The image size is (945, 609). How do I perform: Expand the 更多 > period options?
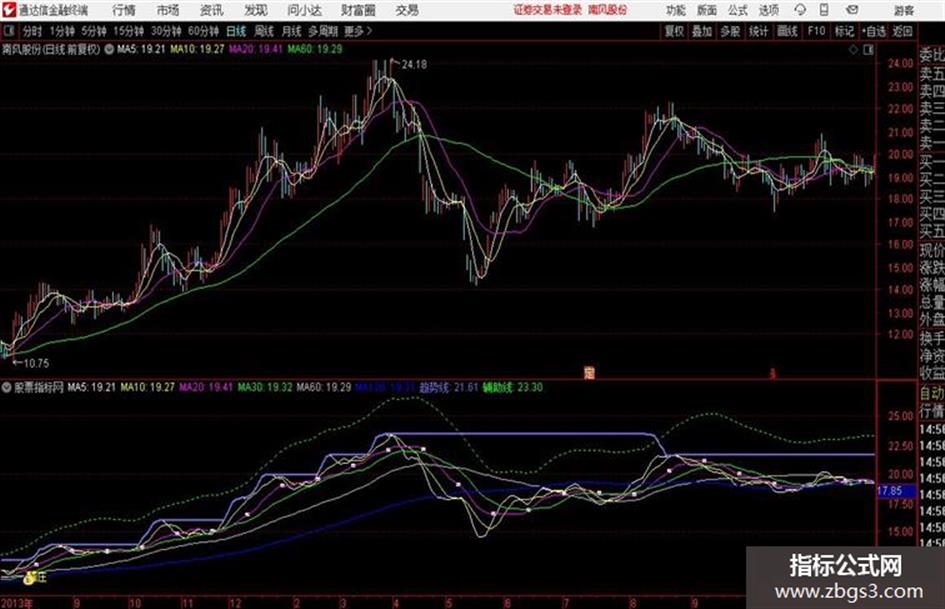coord(358,31)
